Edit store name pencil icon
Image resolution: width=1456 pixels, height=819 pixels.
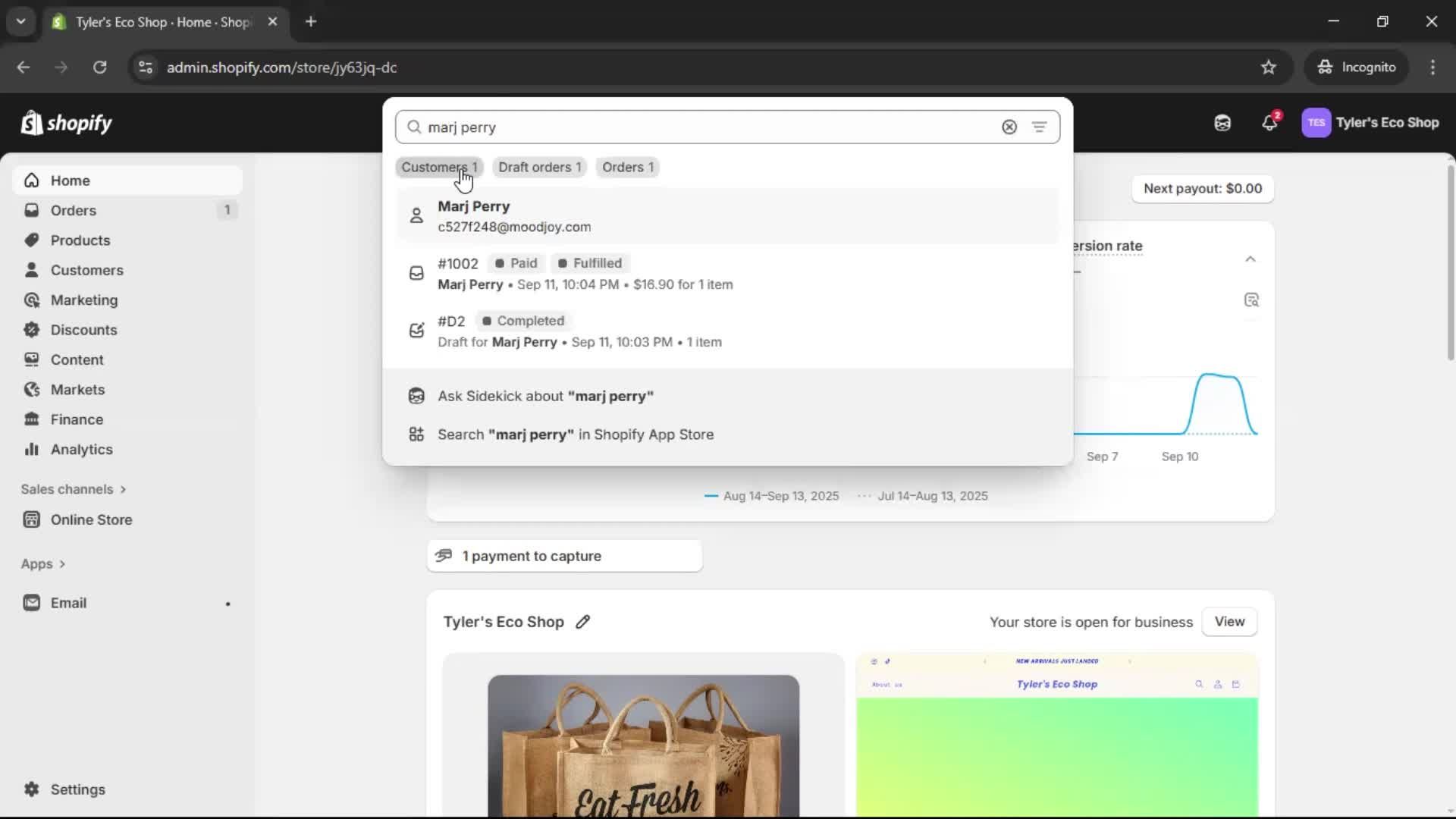pos(582,622)
